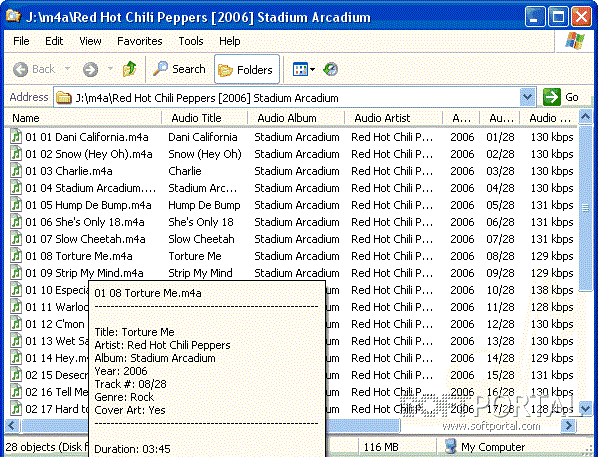598x457 pixels.
Task: Click the Windows flag logo
Action: click(575, 40)
